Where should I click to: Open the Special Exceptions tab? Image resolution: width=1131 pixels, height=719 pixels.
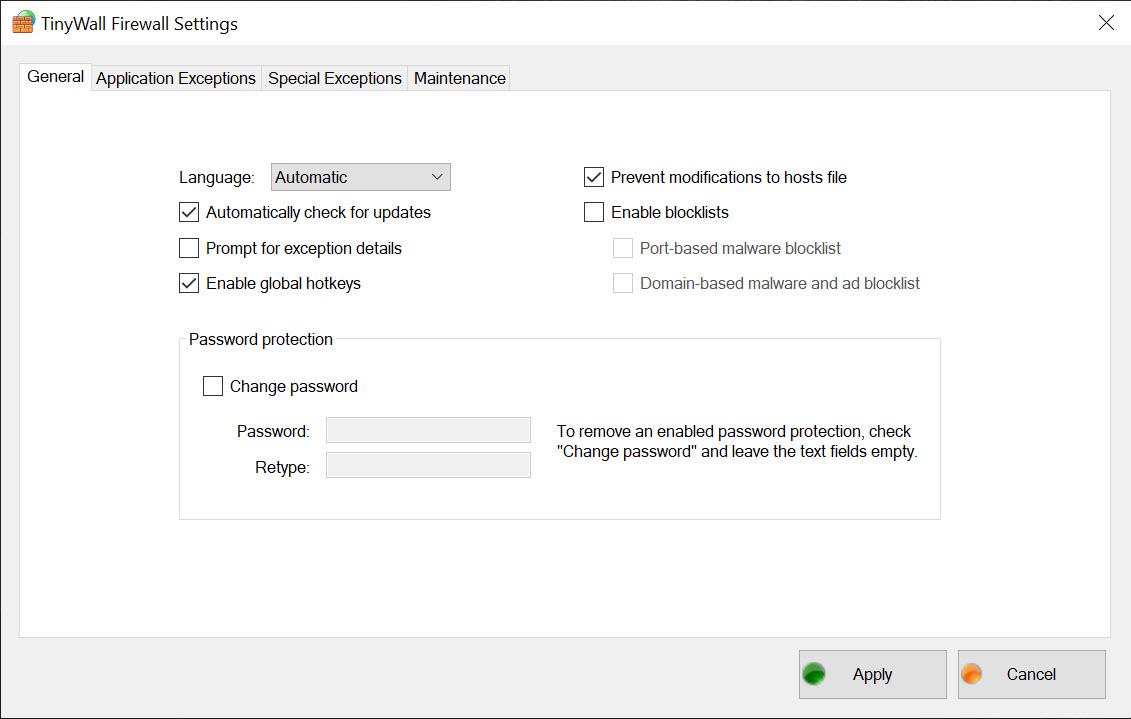[x=334, y=77]
